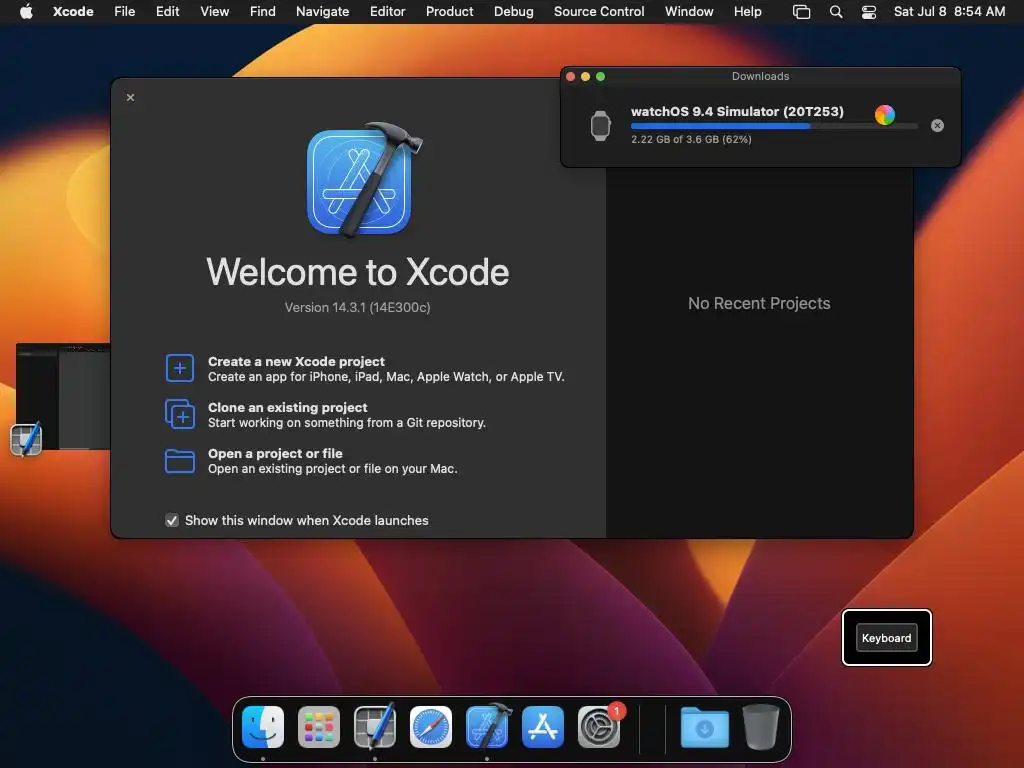1024x768 pixels.
Task: Click the Welcome to Xcode heading
Action: point(357,272)
